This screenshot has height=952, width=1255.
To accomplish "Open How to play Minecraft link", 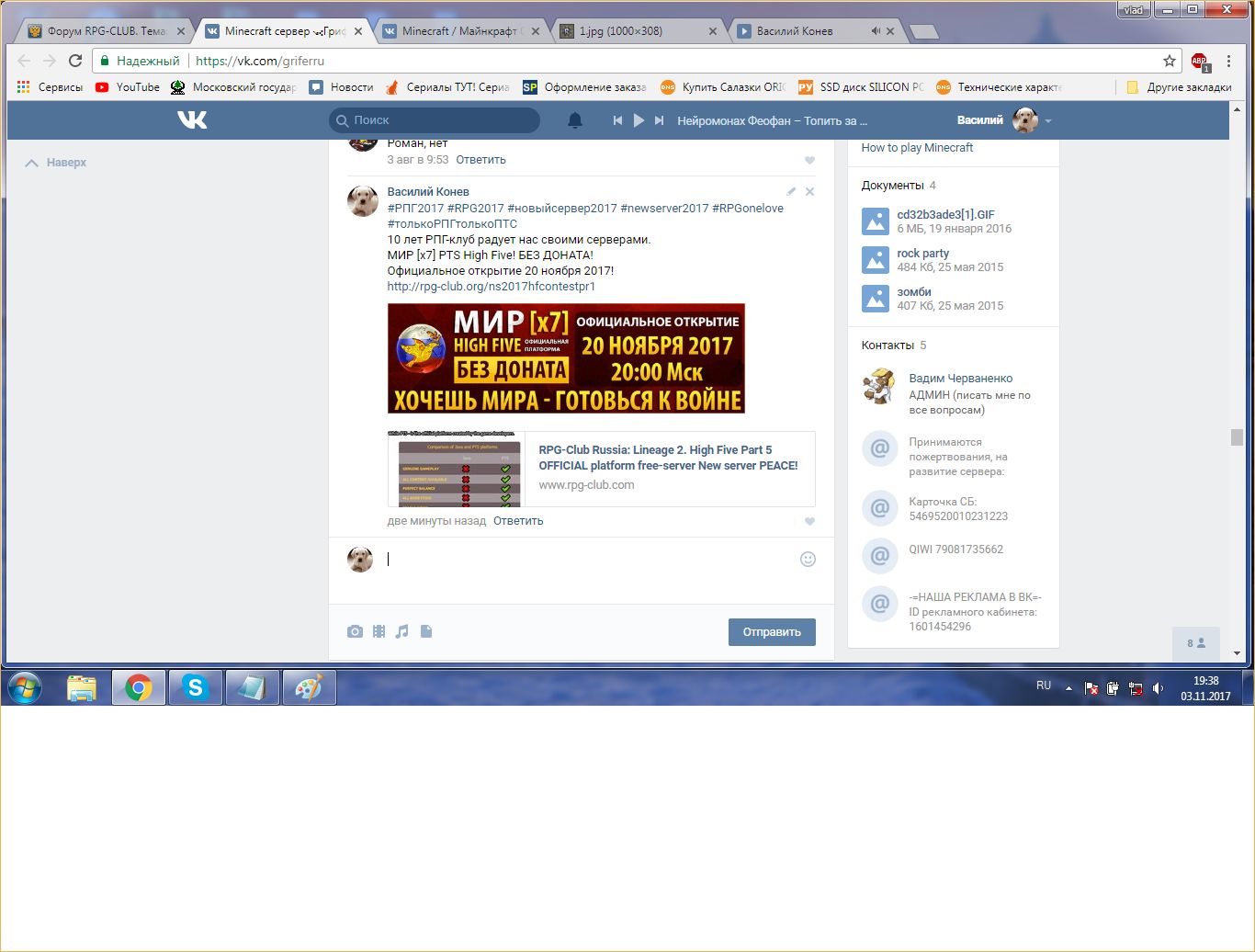I will tap(917, 148).
